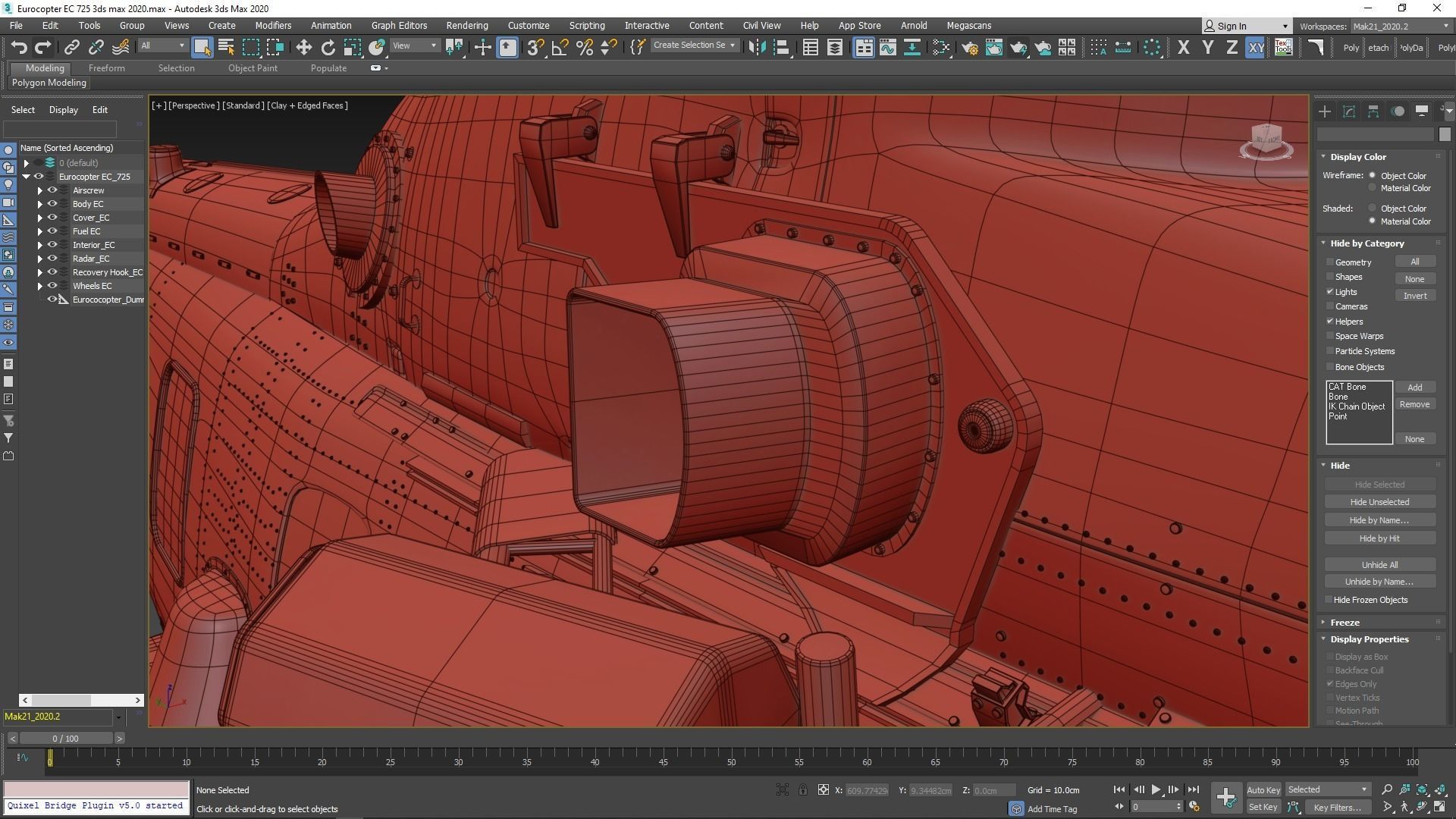Viewport: 1456px width, 819px height.
Task: Click the Mirror tool icon
Action: pyautogui.click(x=756, y=48)
